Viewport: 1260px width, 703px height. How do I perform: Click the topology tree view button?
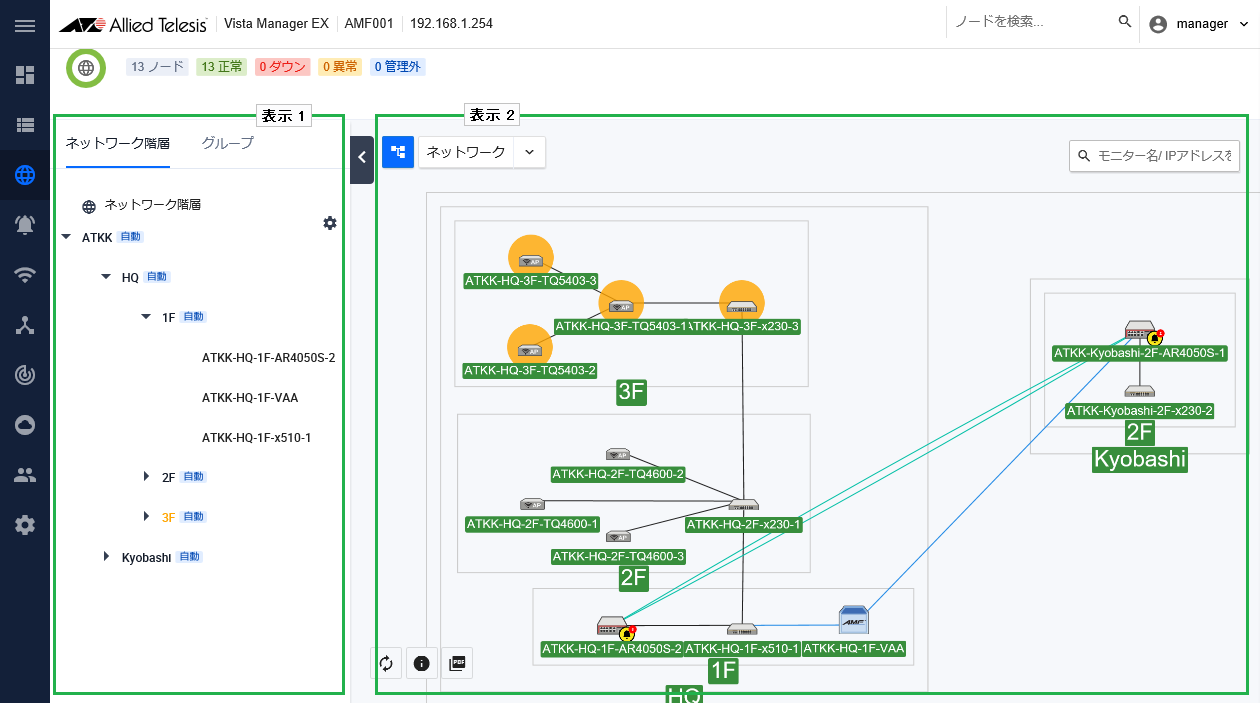398,152
